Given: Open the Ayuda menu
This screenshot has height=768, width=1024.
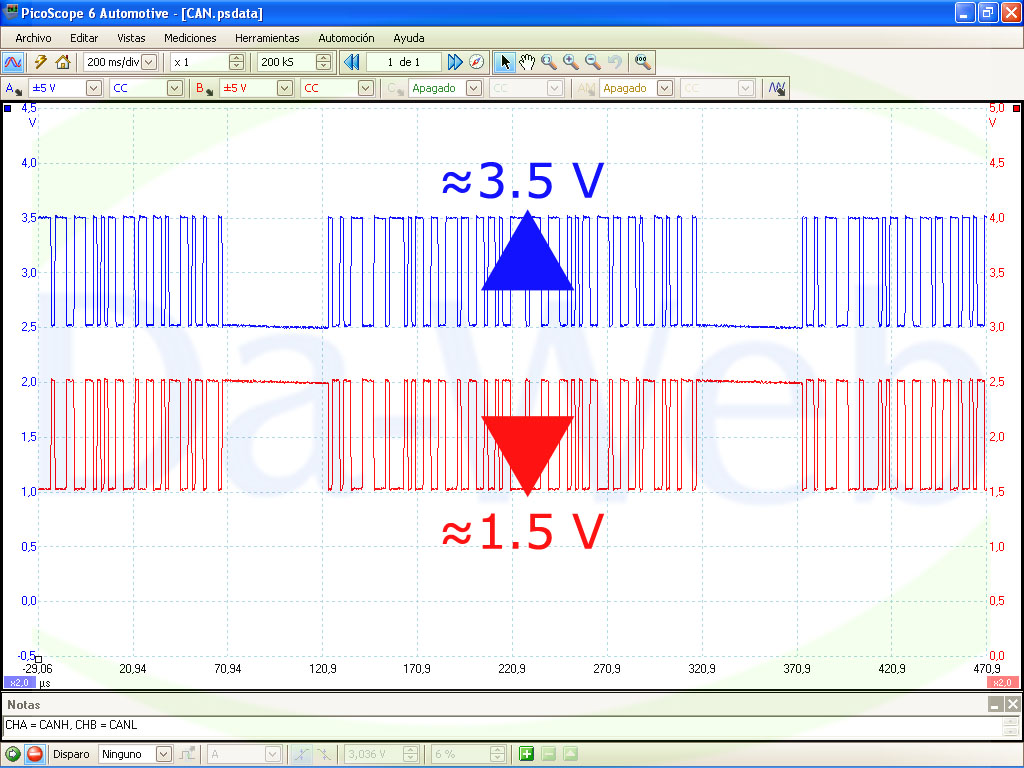Looking at the screenshot, I should click(409, 38).
